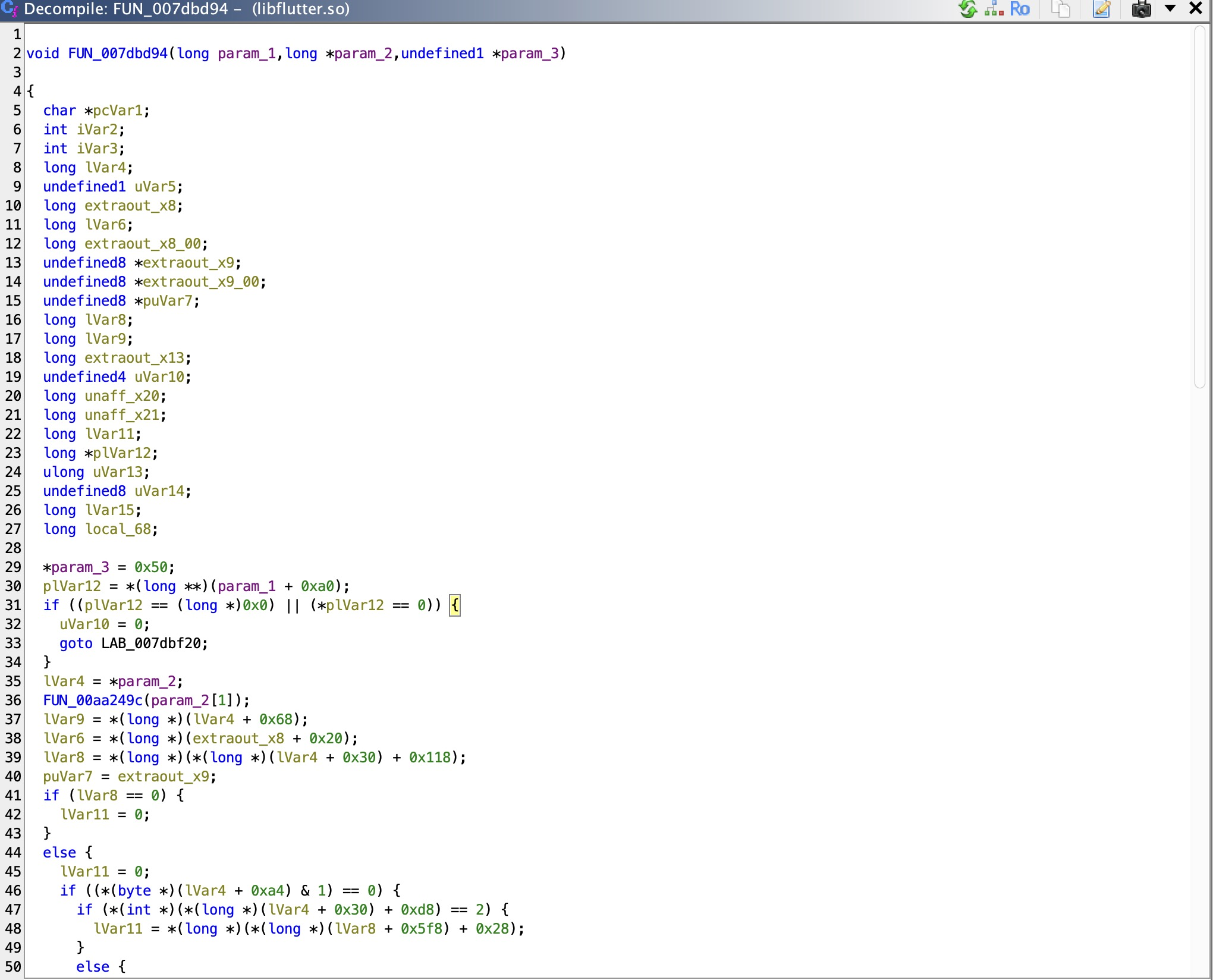Click the else keyword on line 44
The height and width of the screenshot is (980, 1213).
click(x=59, y=853)
